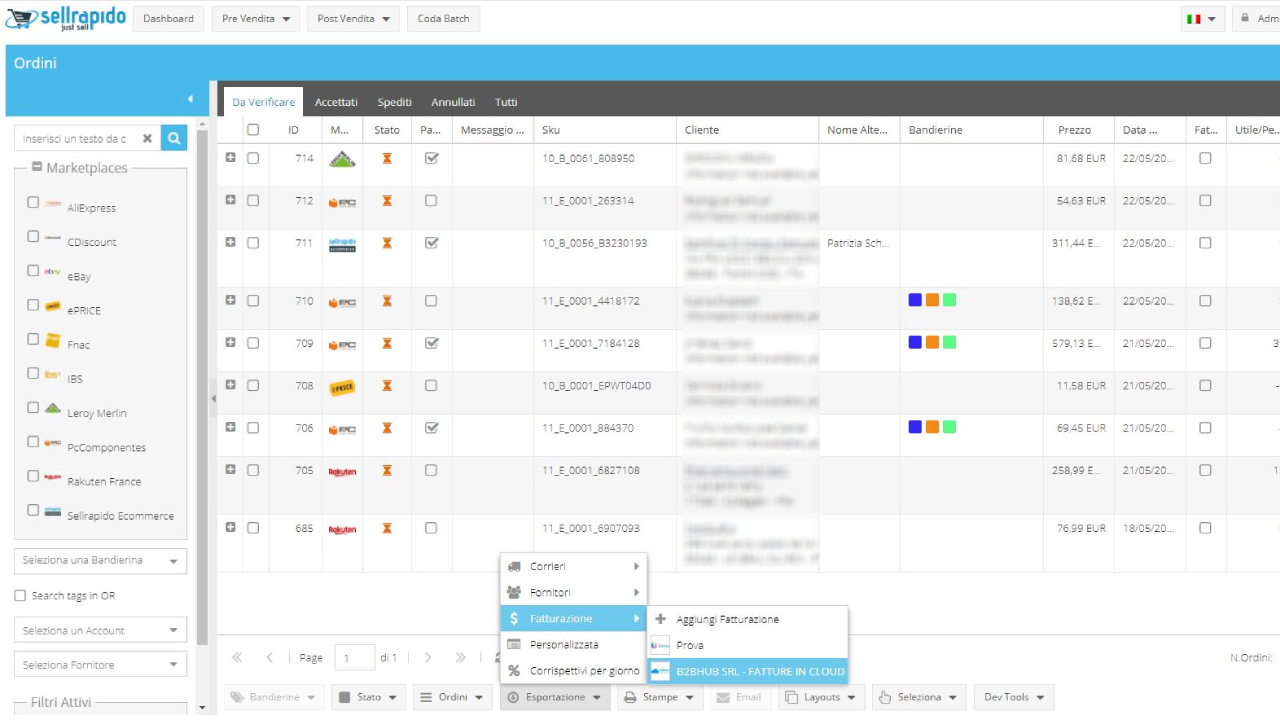
Task: Open the Coda Batch button
Action: (x=443, y=18)
